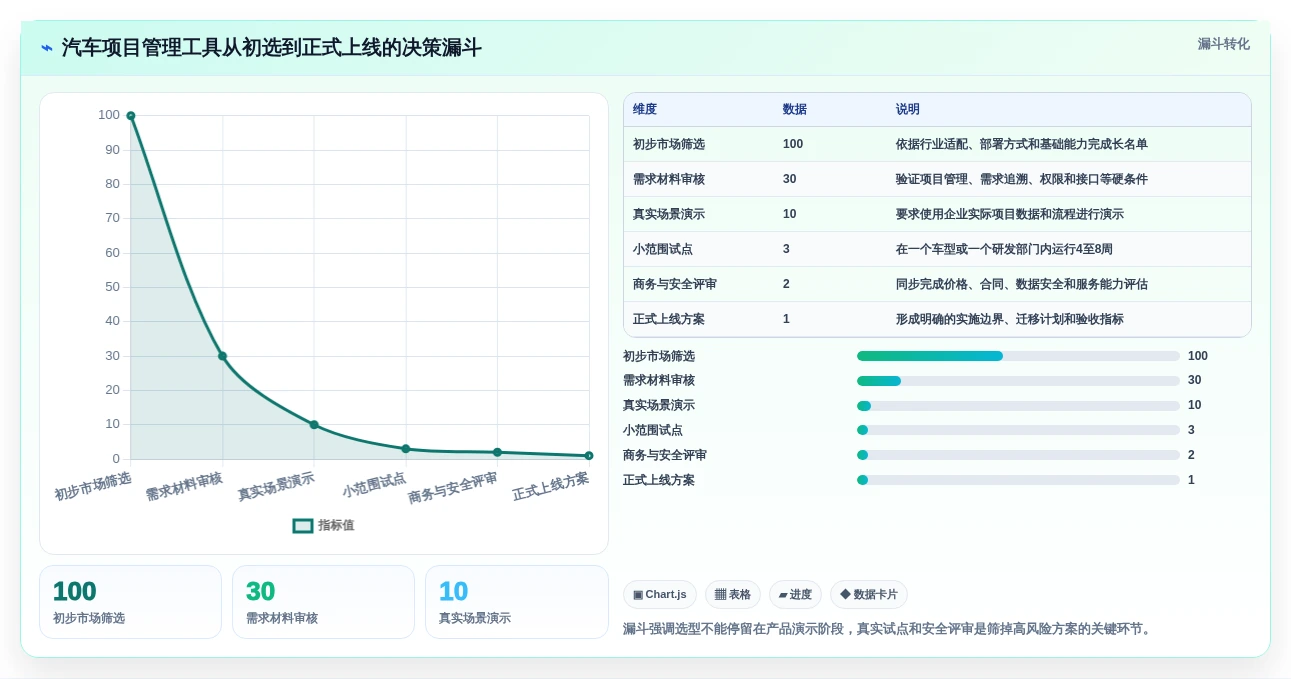Screen dimensions: 1291x679
Task: Click the 真实场景演示 progress bar
Action: point(1018,406)
